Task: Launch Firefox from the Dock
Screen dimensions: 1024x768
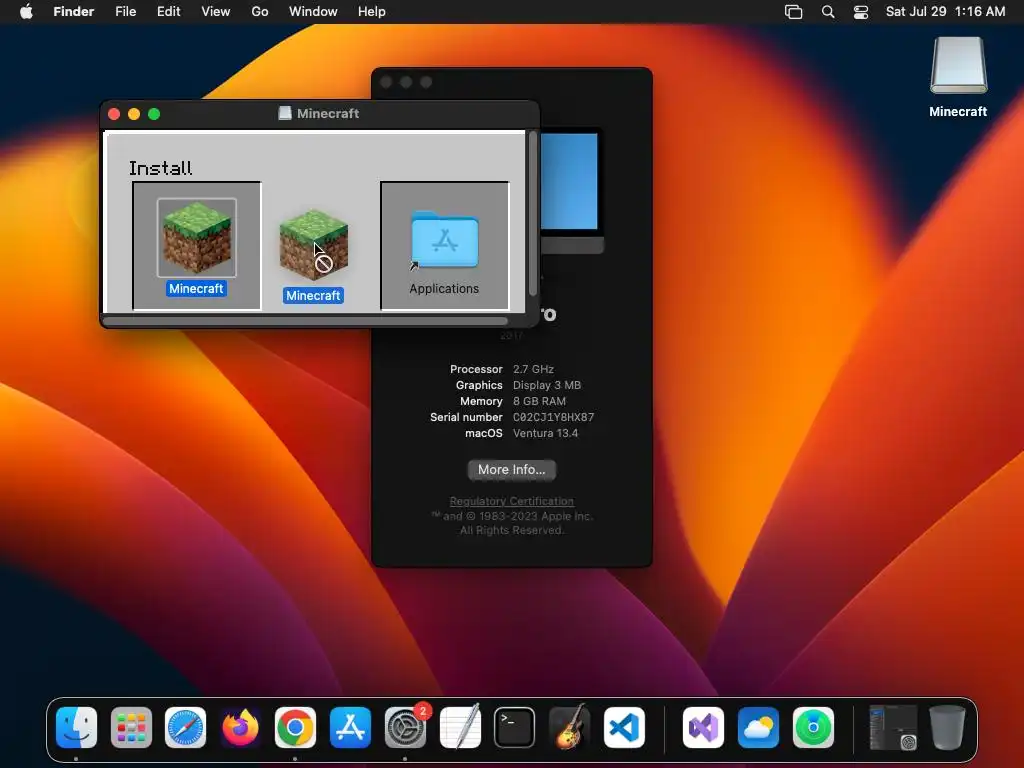Action: (240, 727)
